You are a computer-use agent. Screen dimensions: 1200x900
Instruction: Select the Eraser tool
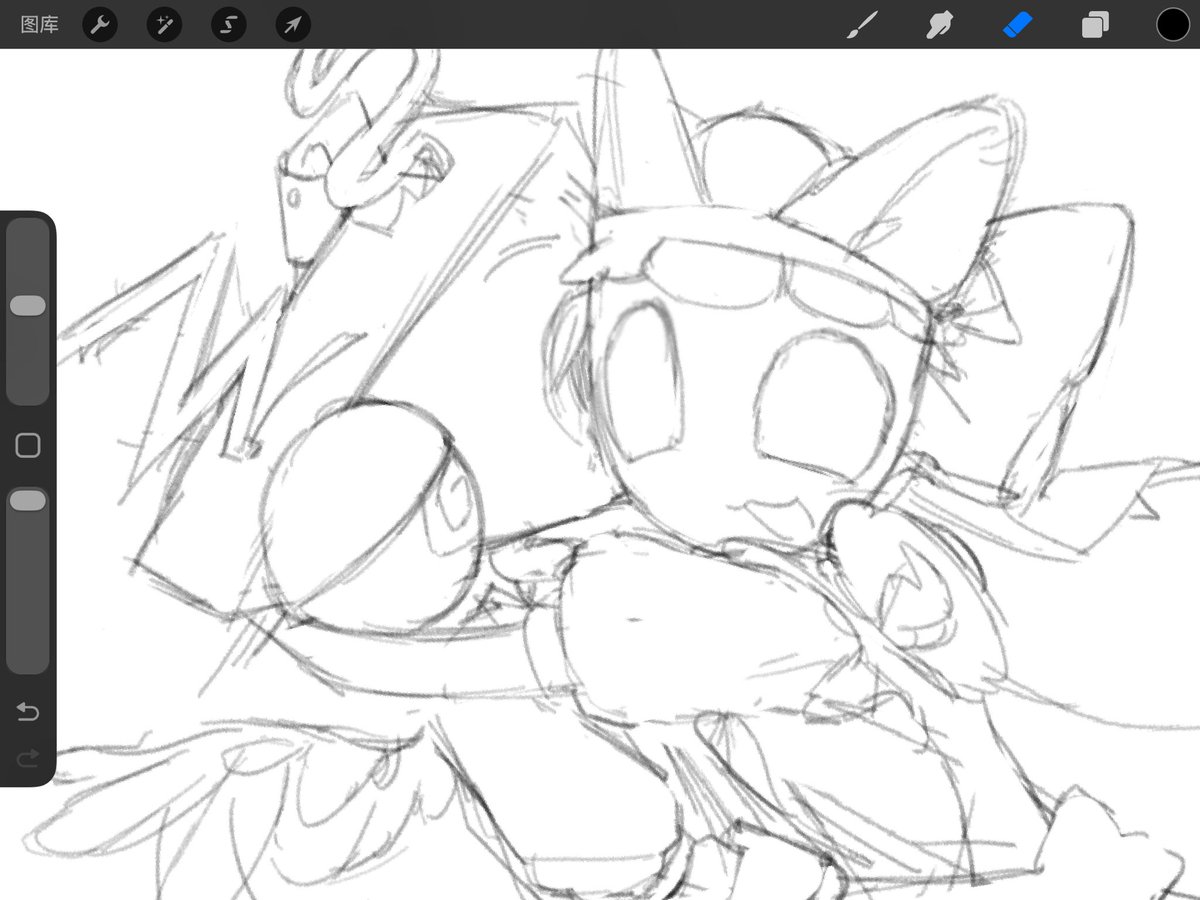click(1017, 25)
